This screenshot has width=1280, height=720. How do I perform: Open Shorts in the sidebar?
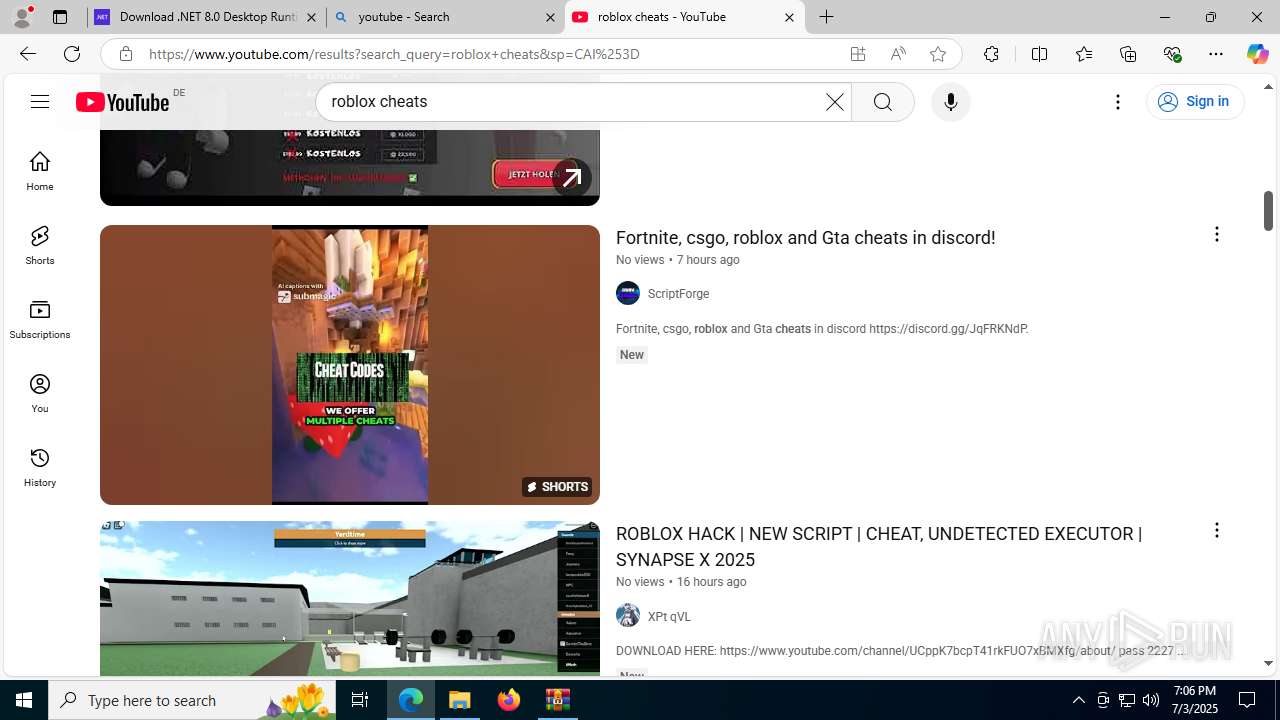coord(40,245)
